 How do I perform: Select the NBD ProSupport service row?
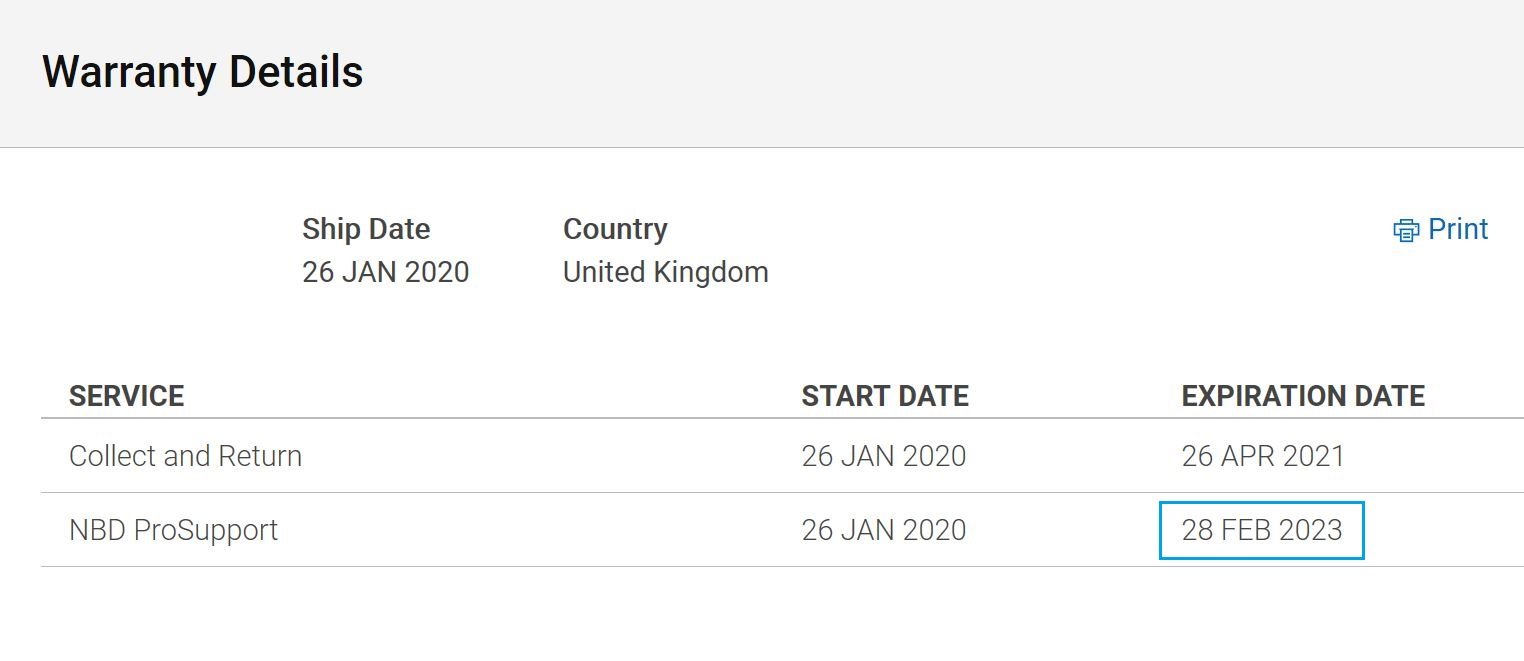[782, 530]
